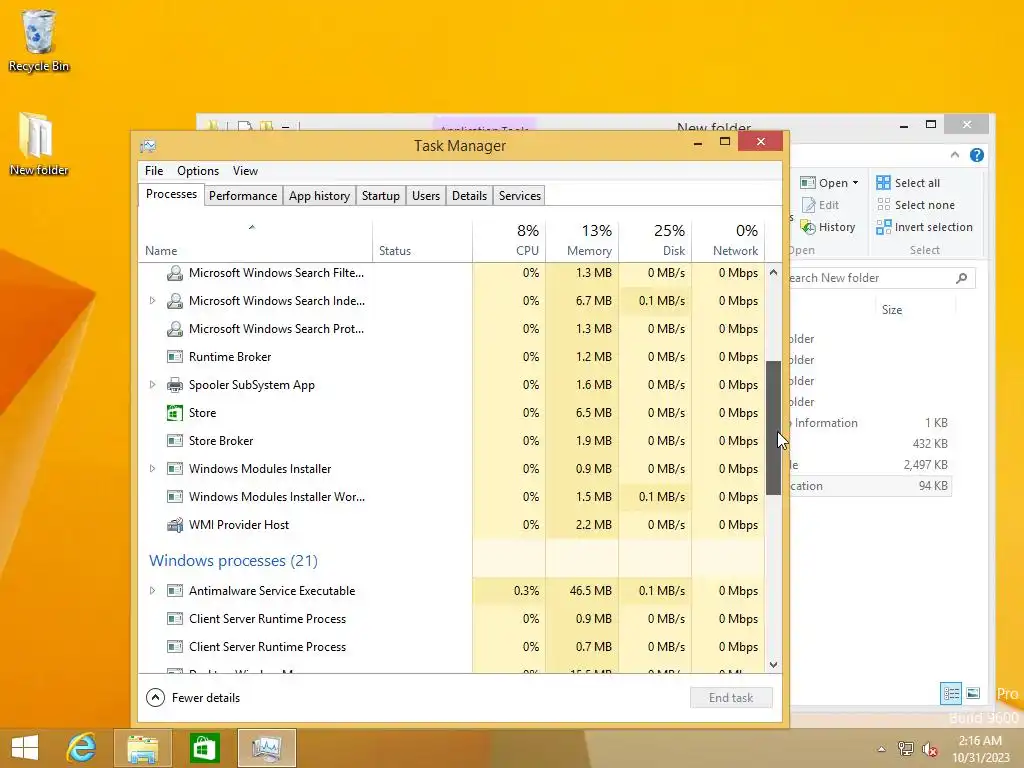Screen dimensions: 1024x768
Task: Open the Recycle Bin desktop icon
Action: (x=39, y=39)
